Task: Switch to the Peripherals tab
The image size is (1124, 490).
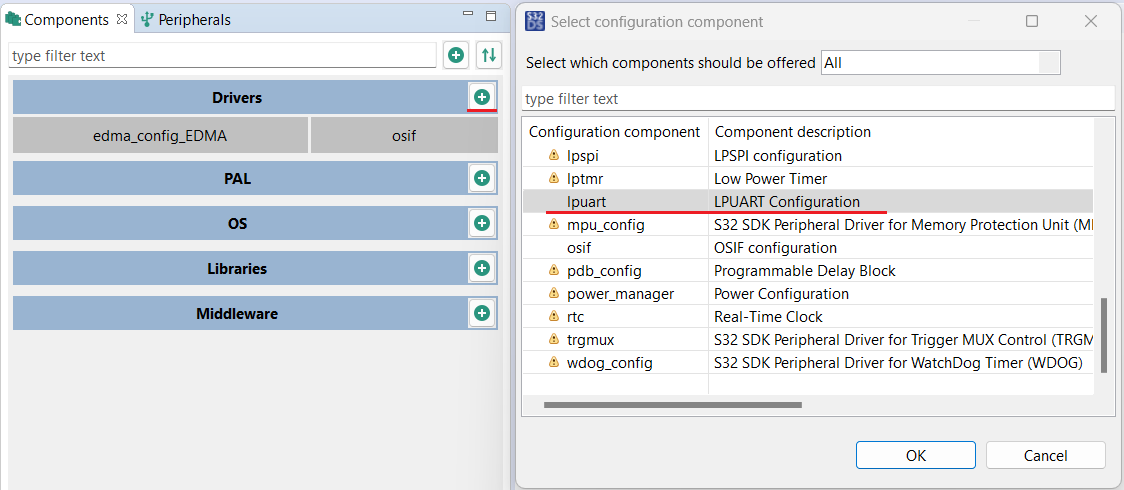Action: click(x=186, y=19)
